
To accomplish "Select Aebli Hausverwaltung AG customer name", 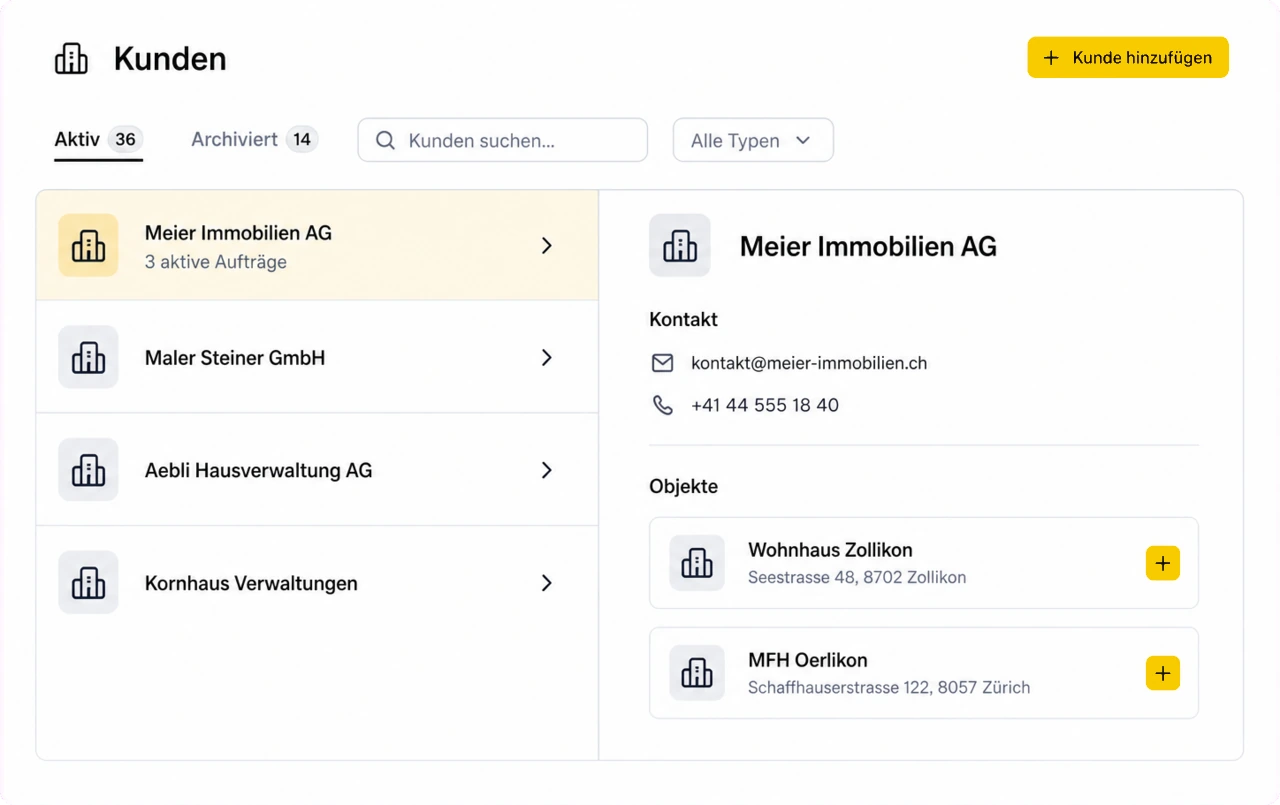I will tap(258, 470).
